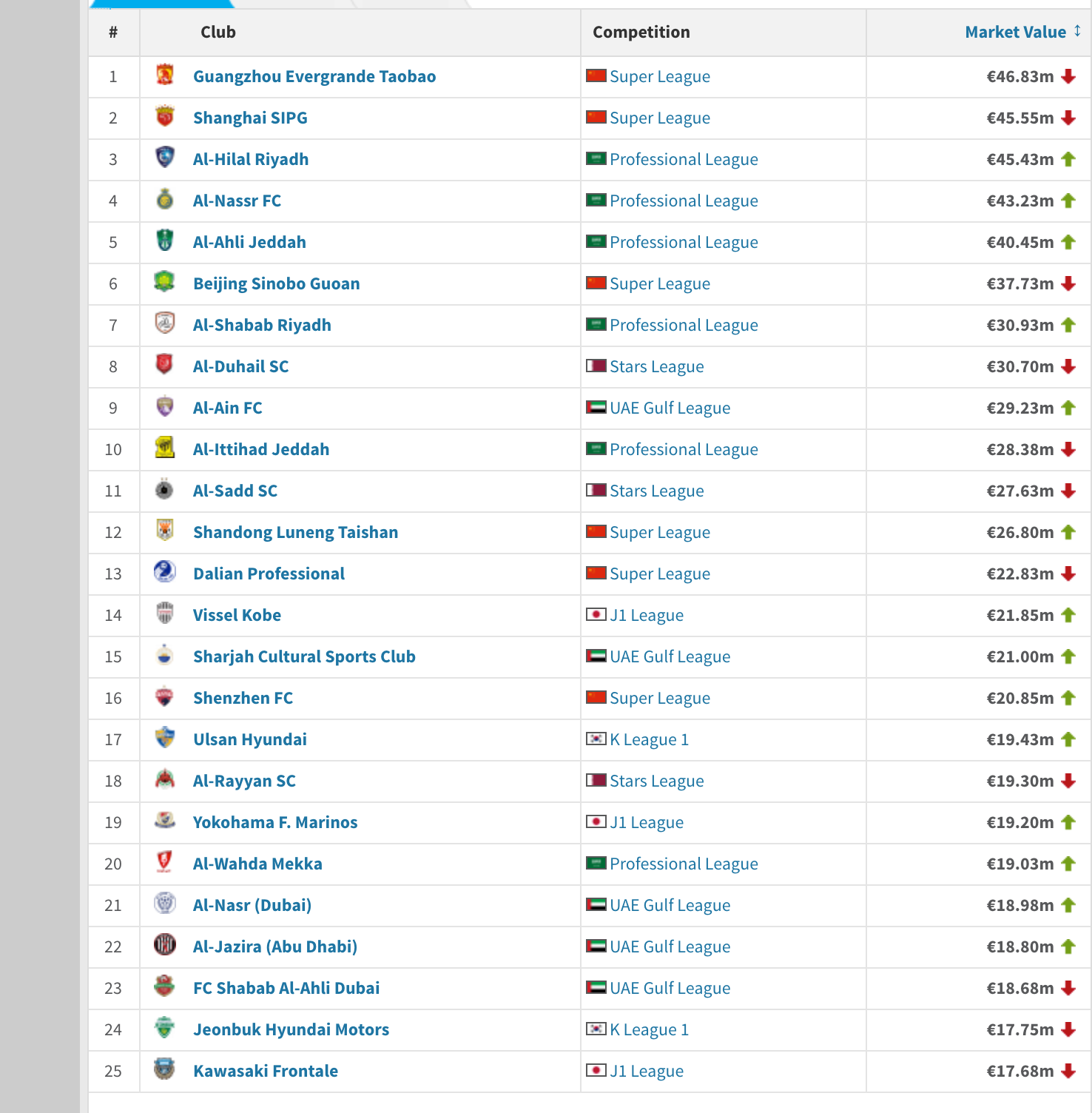Click market value €30.93m of Al-Shabab
This screenshot has height=1113, width=1092.
pos(1020,325)
